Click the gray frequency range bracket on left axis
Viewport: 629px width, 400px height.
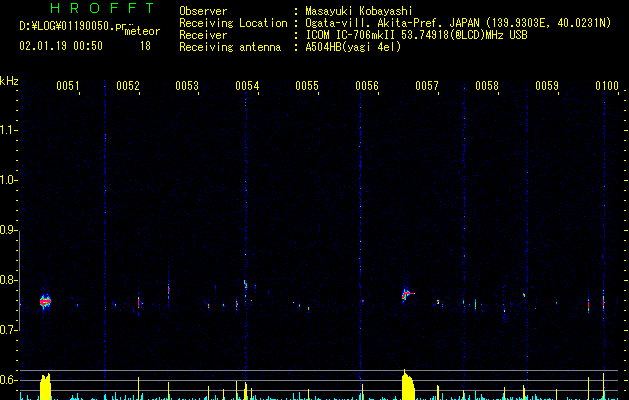20,280
